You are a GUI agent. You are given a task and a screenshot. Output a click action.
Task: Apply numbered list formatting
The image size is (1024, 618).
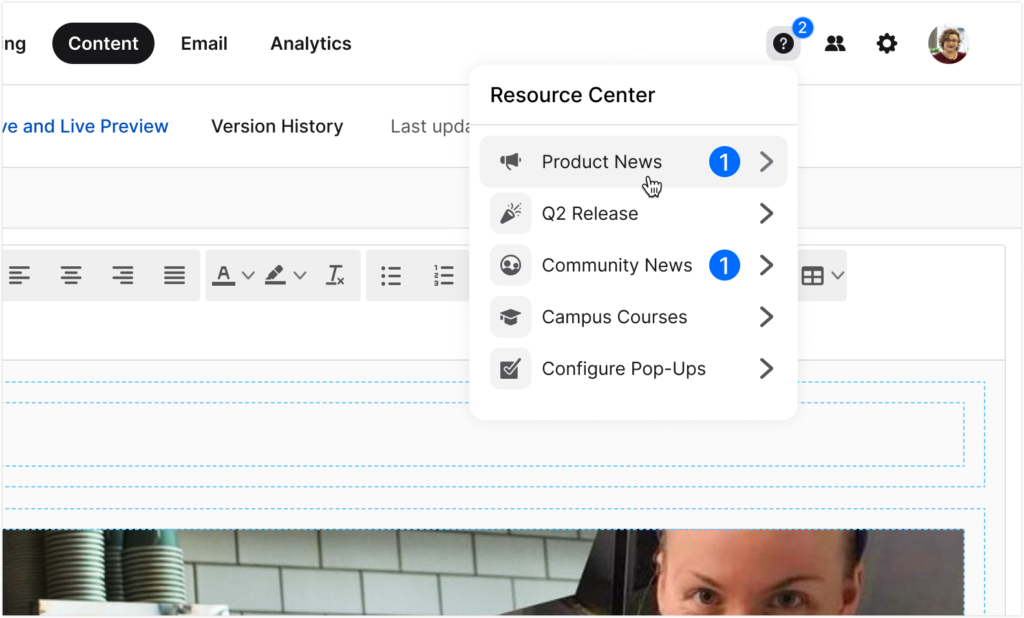pyautogui.click(x=444, y=275)
